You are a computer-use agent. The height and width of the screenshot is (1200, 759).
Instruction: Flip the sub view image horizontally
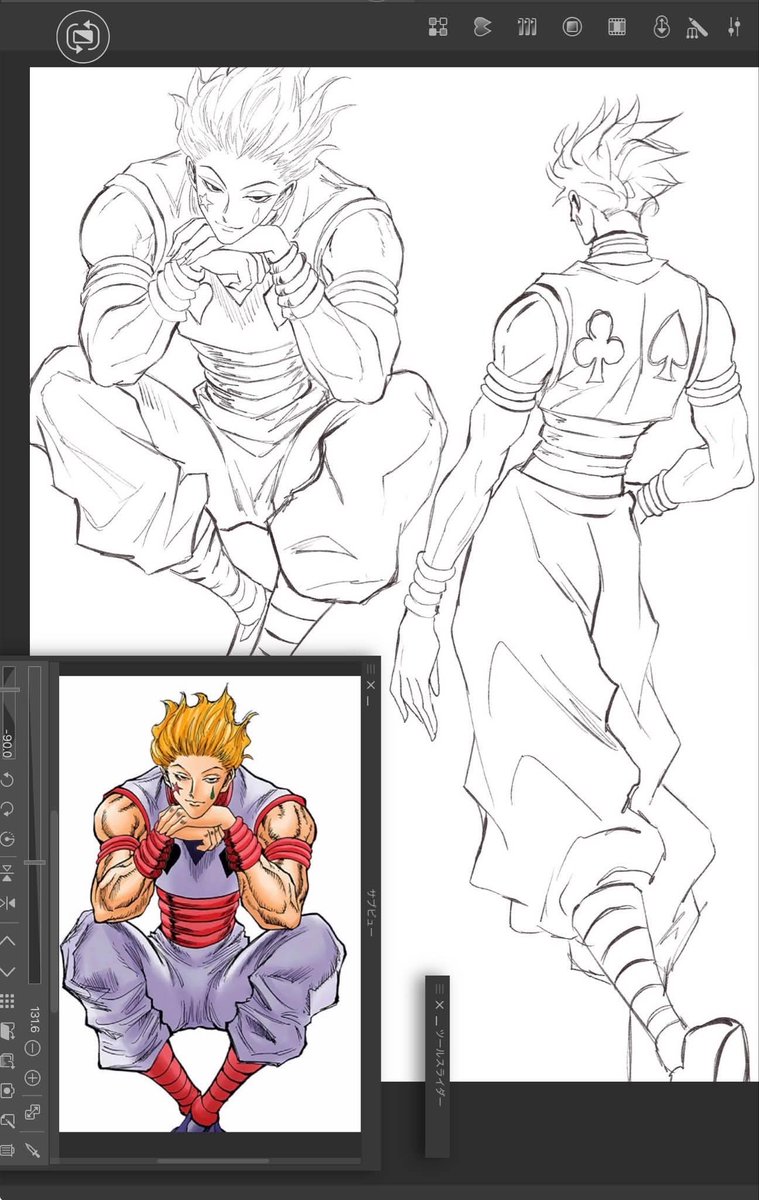7,903
